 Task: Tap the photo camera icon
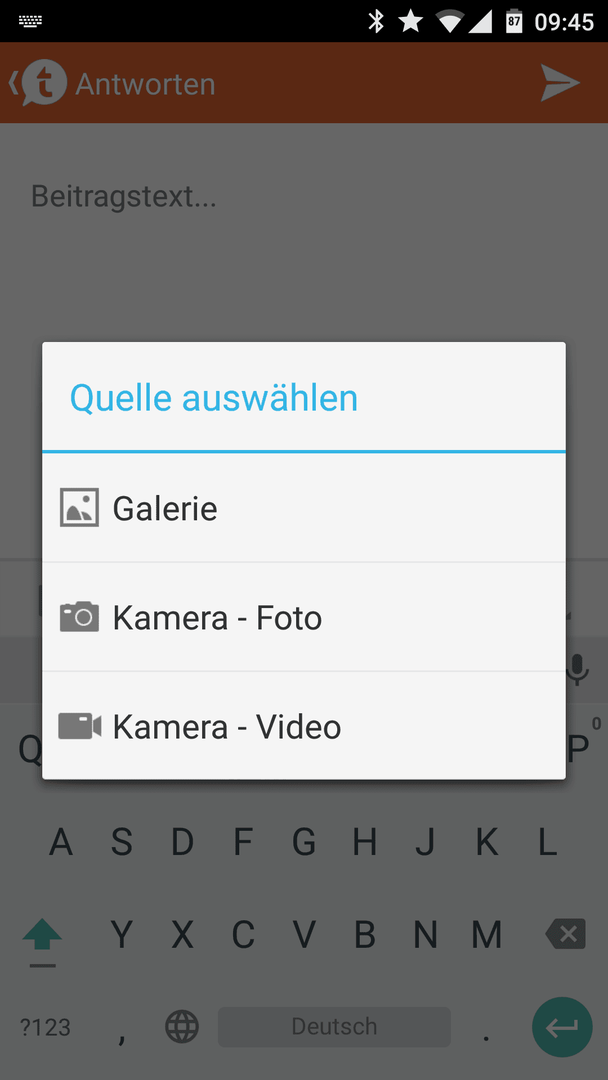click(x=79, y=616)
